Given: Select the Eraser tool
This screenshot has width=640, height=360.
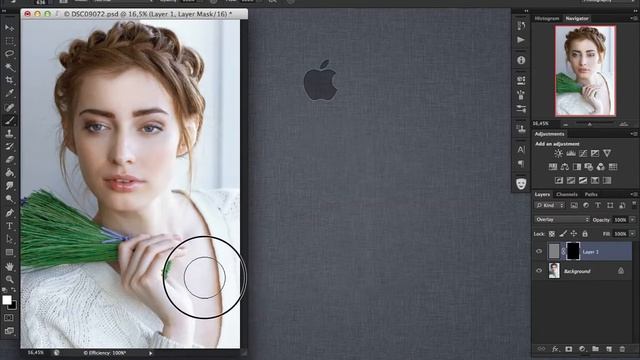Looking at the screenshot, I should (9, 160).
